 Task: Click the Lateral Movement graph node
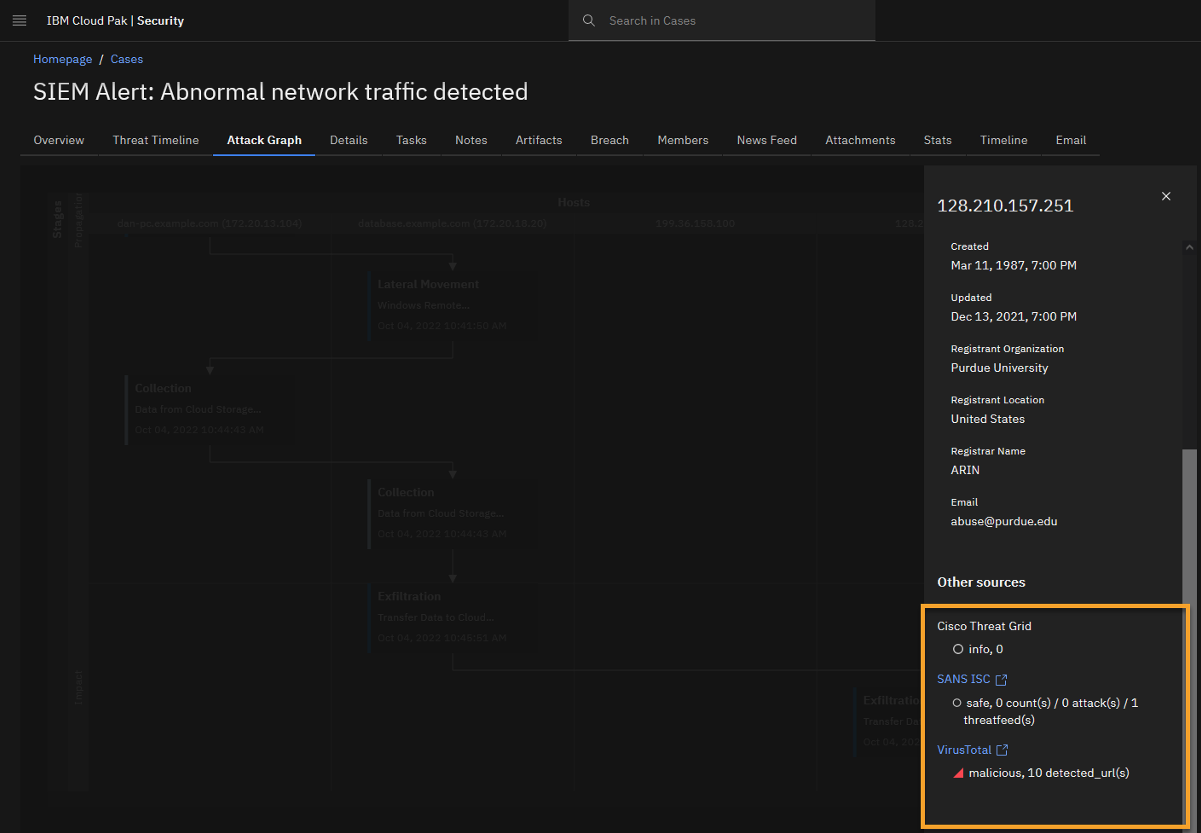click(x=450, y=305)
